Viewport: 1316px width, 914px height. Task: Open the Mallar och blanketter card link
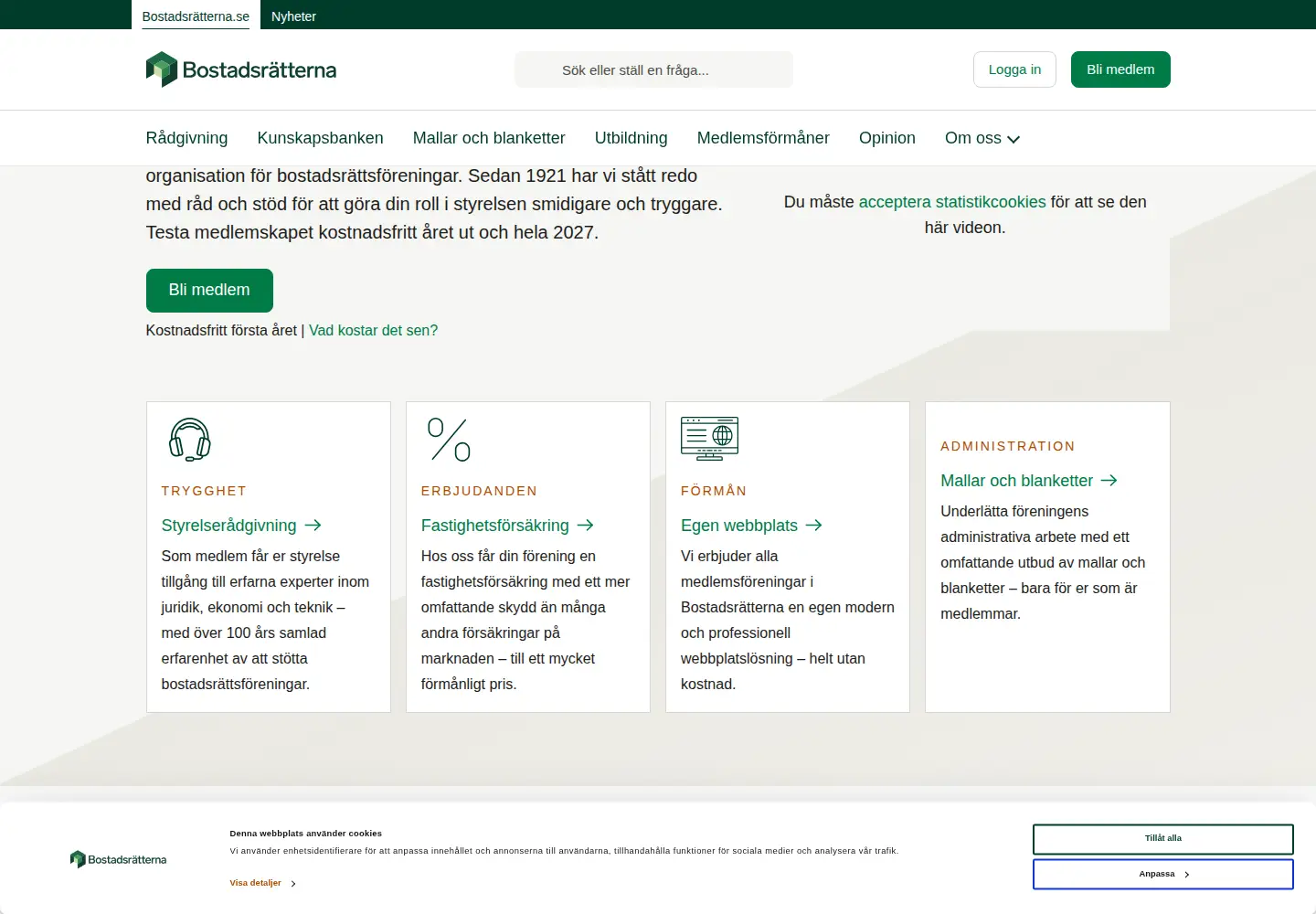click(x=1017, y=481)
